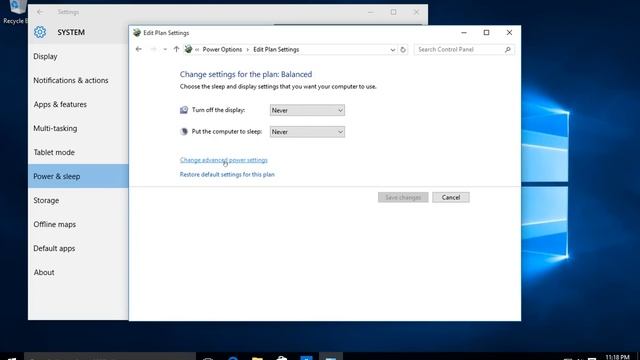Click the 'Turn off the display:' label
Screen dimensions: 640x360
click(218, 110)
